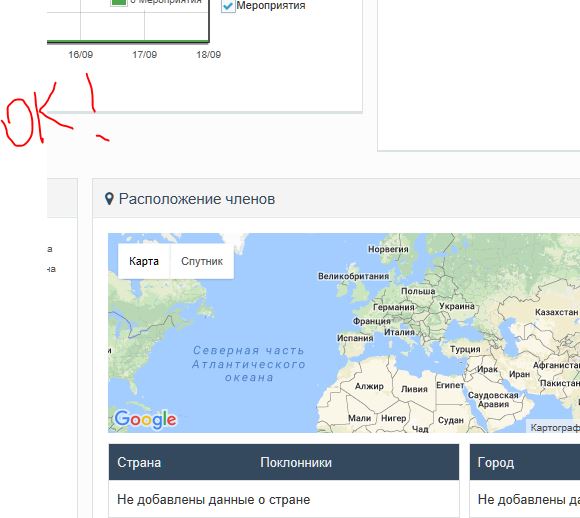This screenshot has width=580, height=518.
Task: Click Не добавлены данные о стране row
Action: click(284, 500)
